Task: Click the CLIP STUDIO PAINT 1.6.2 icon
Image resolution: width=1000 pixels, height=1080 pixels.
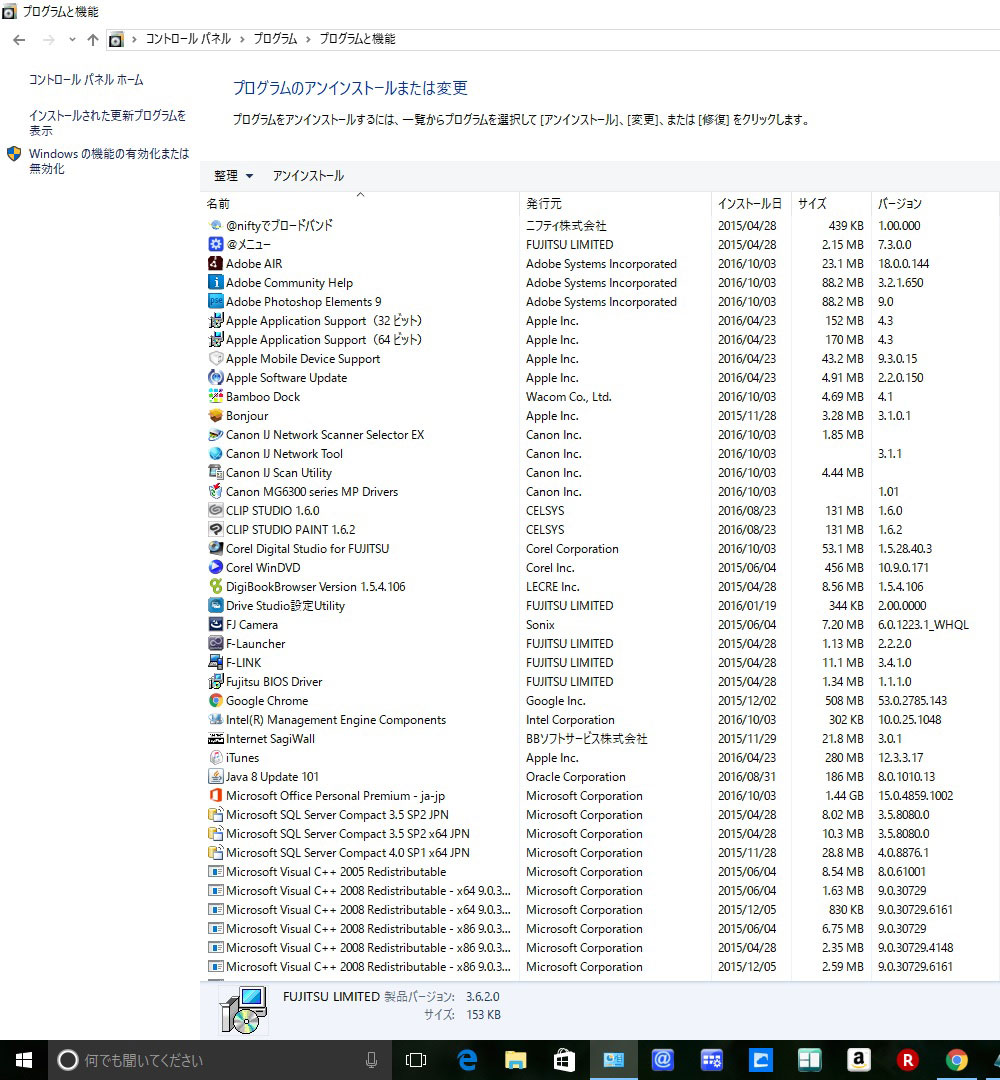Action: coord(216,529)
